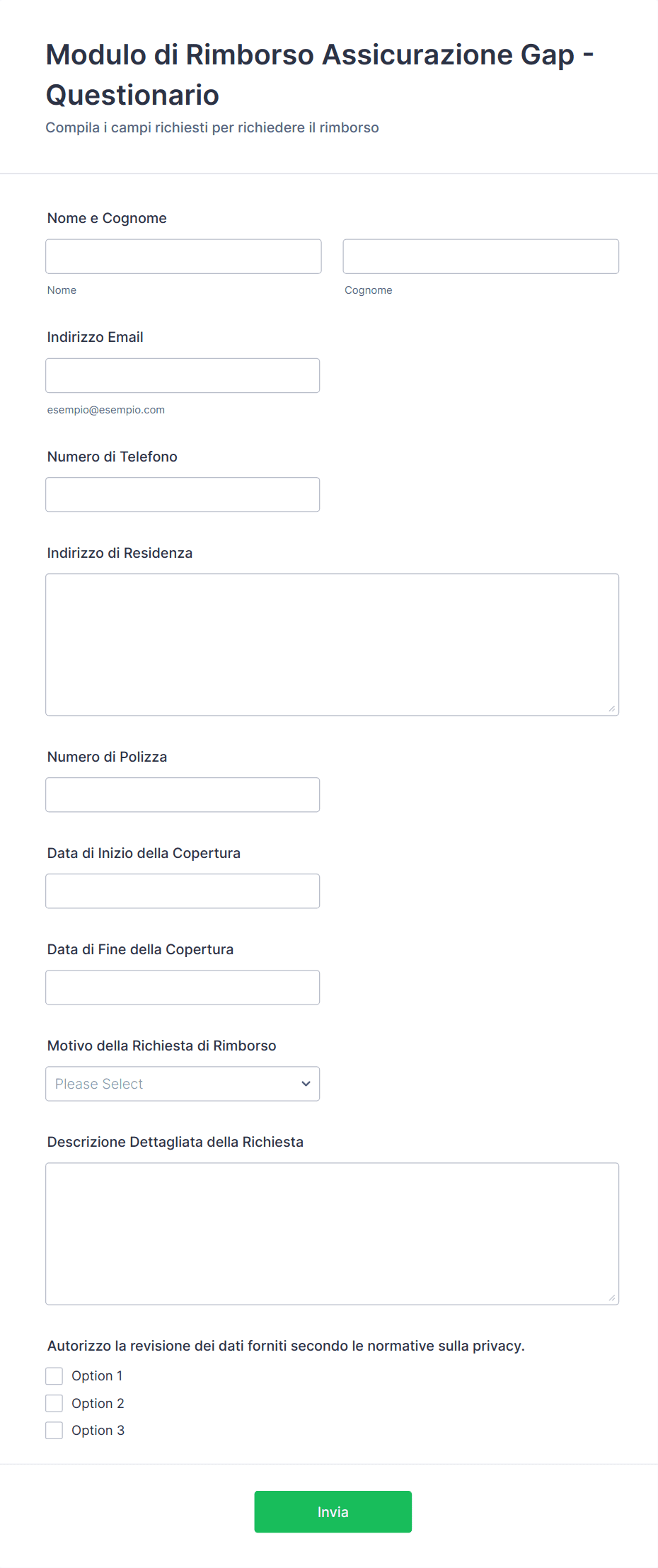Click the Numero di Telefono field
The image size is (658, 1568).
(183, 495)
